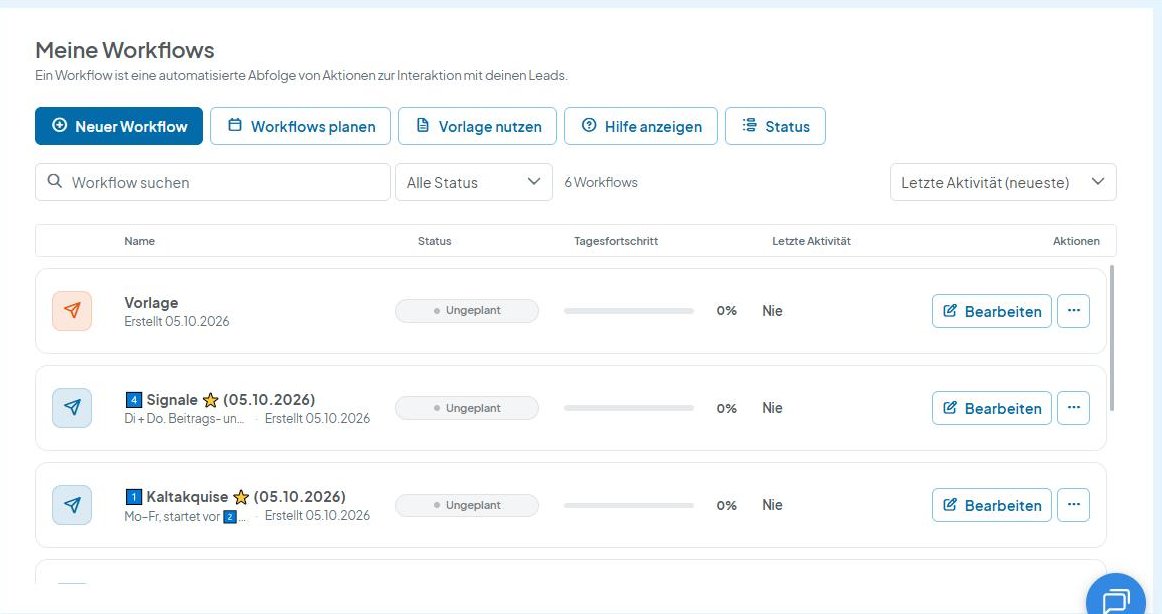1162x614 pixels.
Task: Click the document icon in Vorlage nutzen
Action: (x=422, y=125)
